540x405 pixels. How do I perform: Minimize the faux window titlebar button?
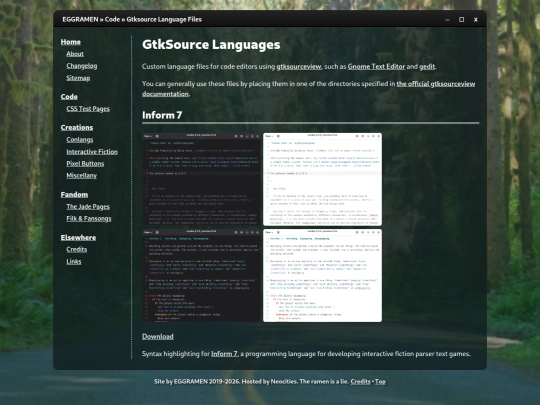click(x=447, y=20)
